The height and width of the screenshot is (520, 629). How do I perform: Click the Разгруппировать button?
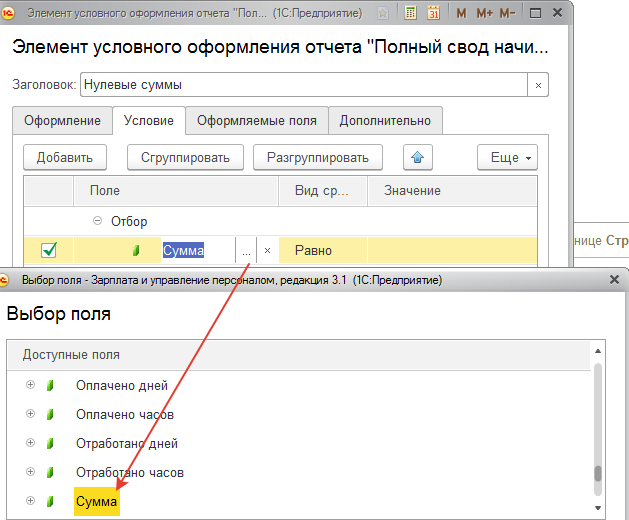318,157
